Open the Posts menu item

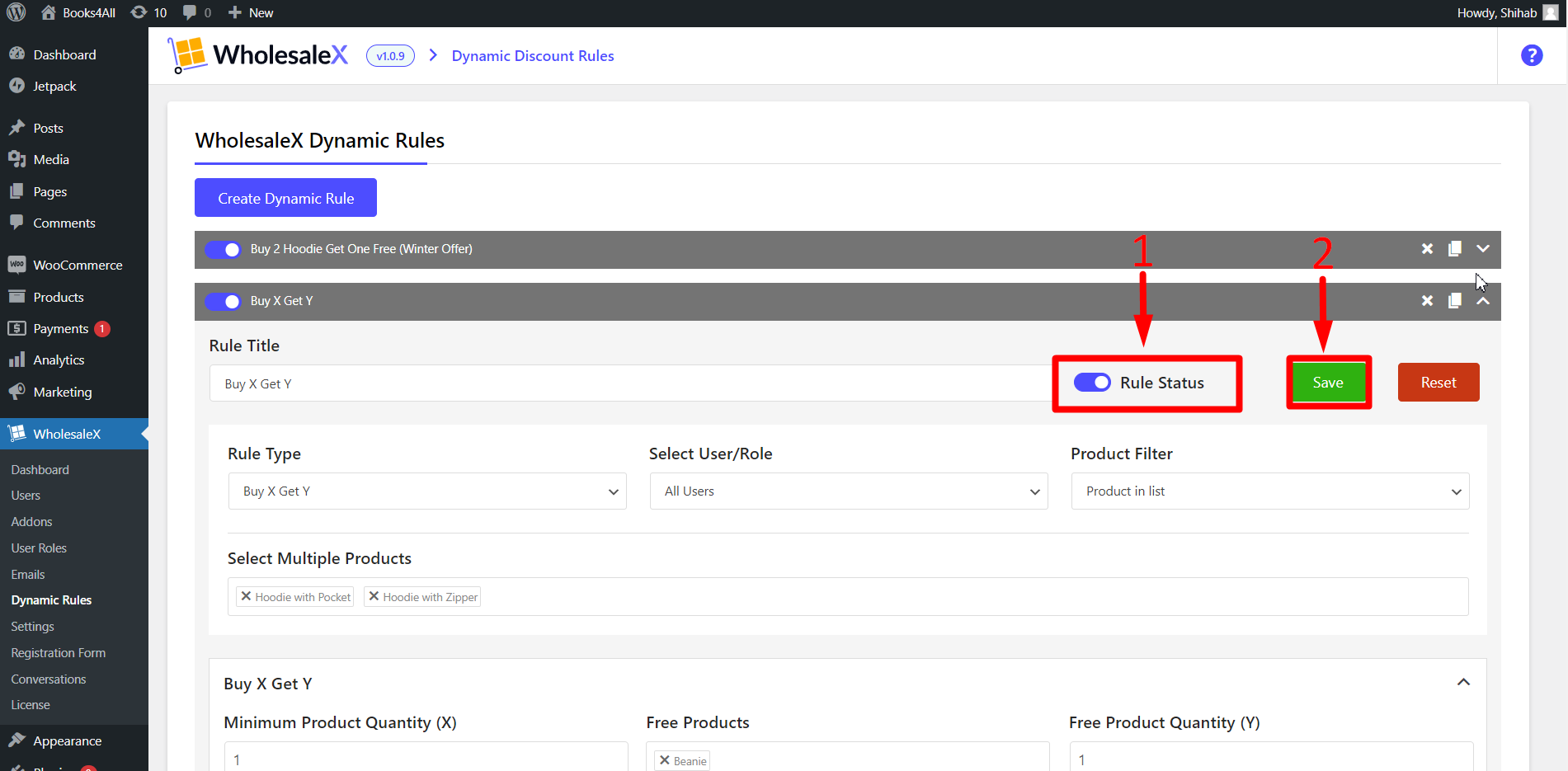(x=48, y=128)
